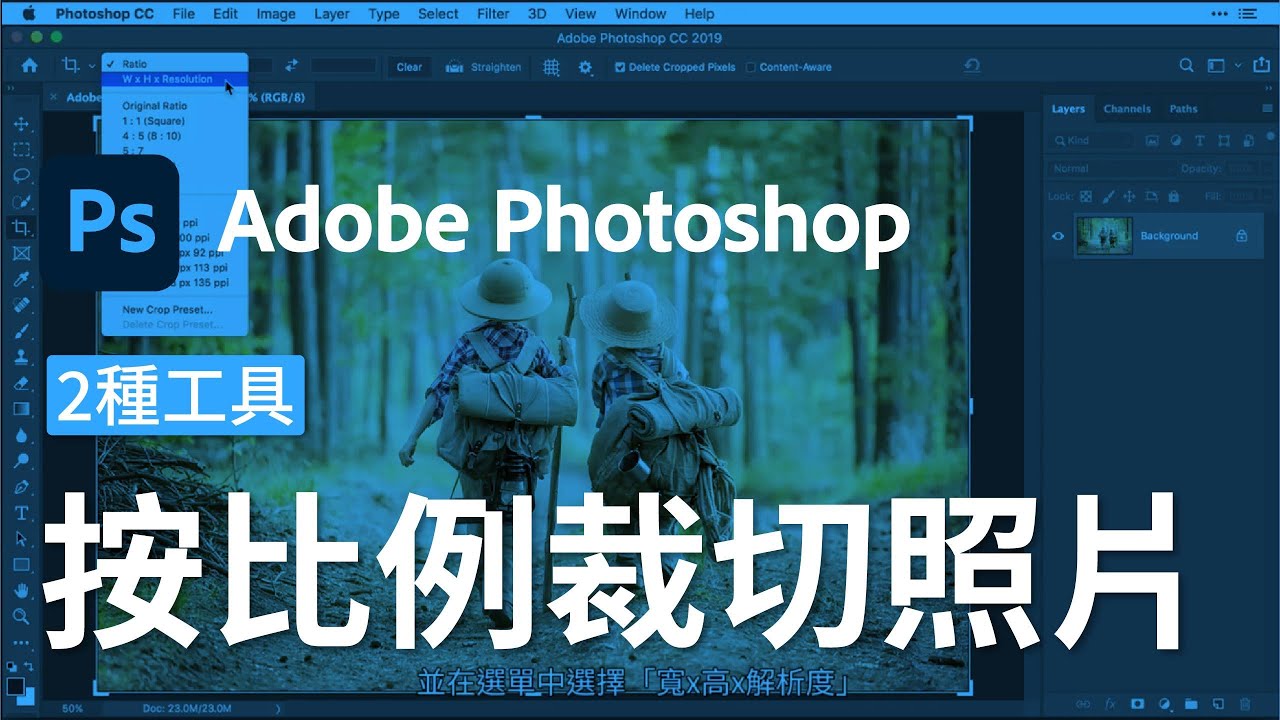Select the Rectangular Marquee tool
1280x720 pixels.
[21, 150]
